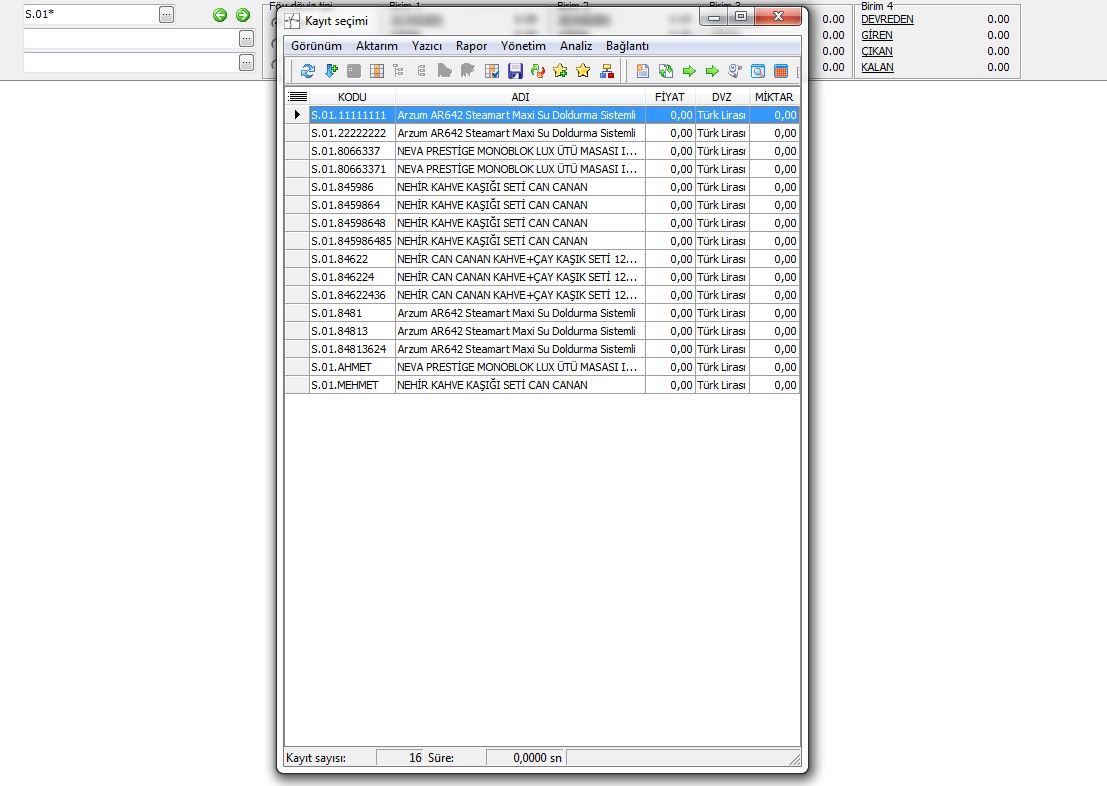Image resolution: width=1107 pixels, height=786 pixels.
Task: Open the Analiz menu
Action: (575, 46)
